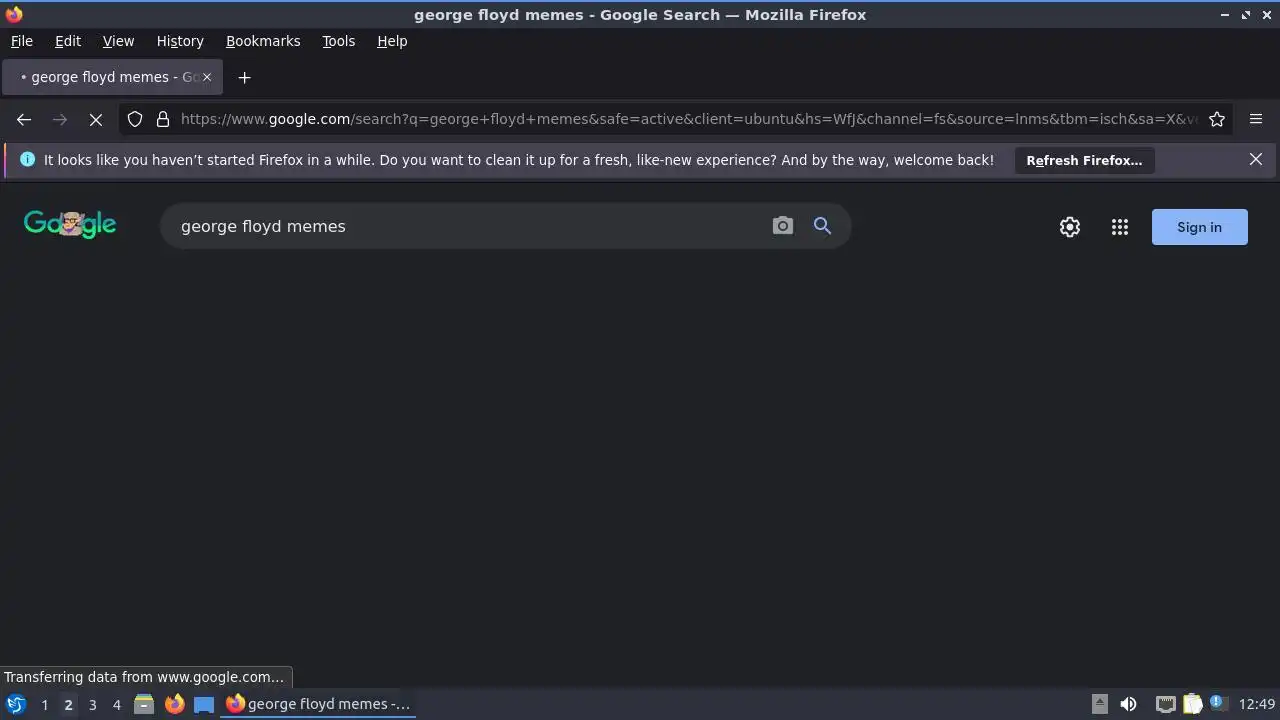Click the 12:49 clock

(1257, 704)
